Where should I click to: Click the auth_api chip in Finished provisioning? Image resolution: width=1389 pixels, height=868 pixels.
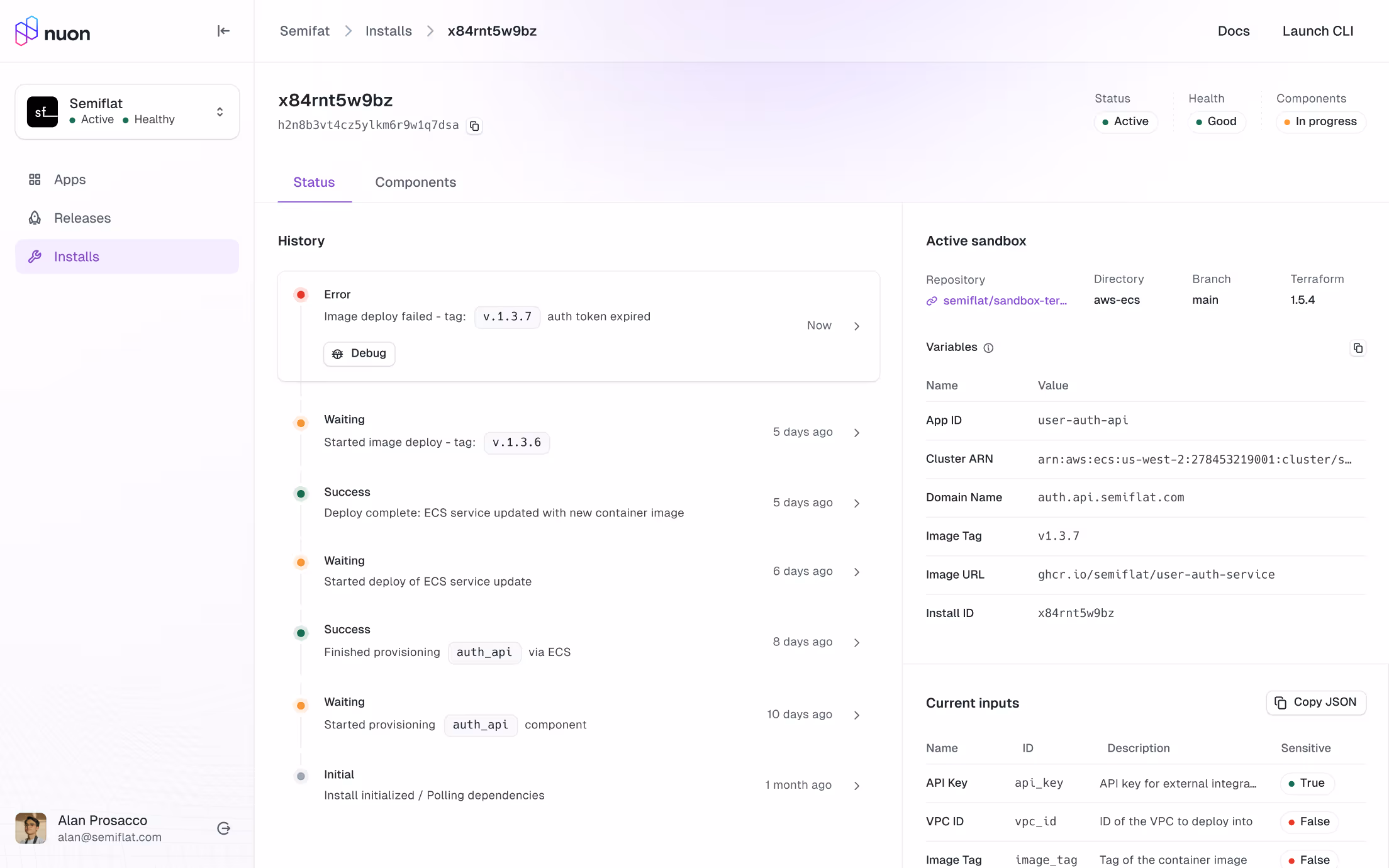pyautogui.click(x=484, y=652)
